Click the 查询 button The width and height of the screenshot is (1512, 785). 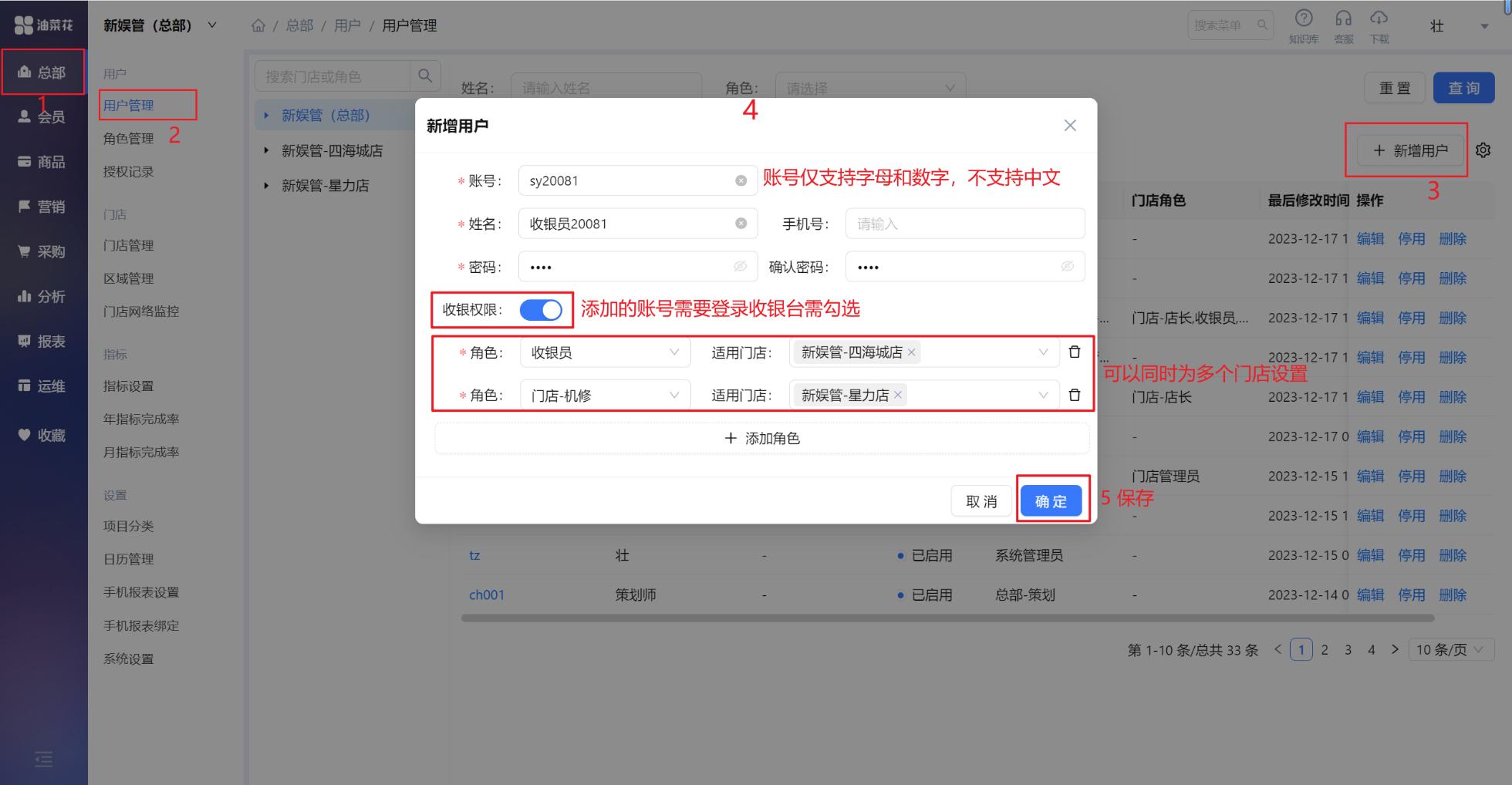pos(1463,88)
